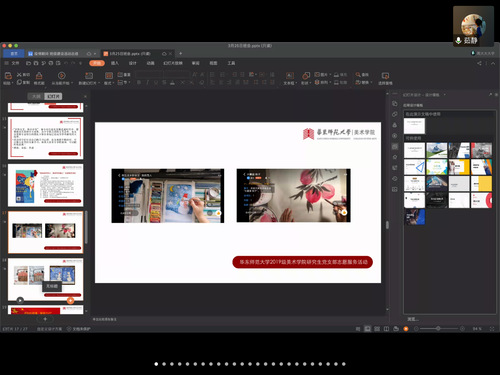The height and width of the screenshot is (375, 500).
Task: Click the New Slide (新建幻灯片) icon
Action: 89,76
